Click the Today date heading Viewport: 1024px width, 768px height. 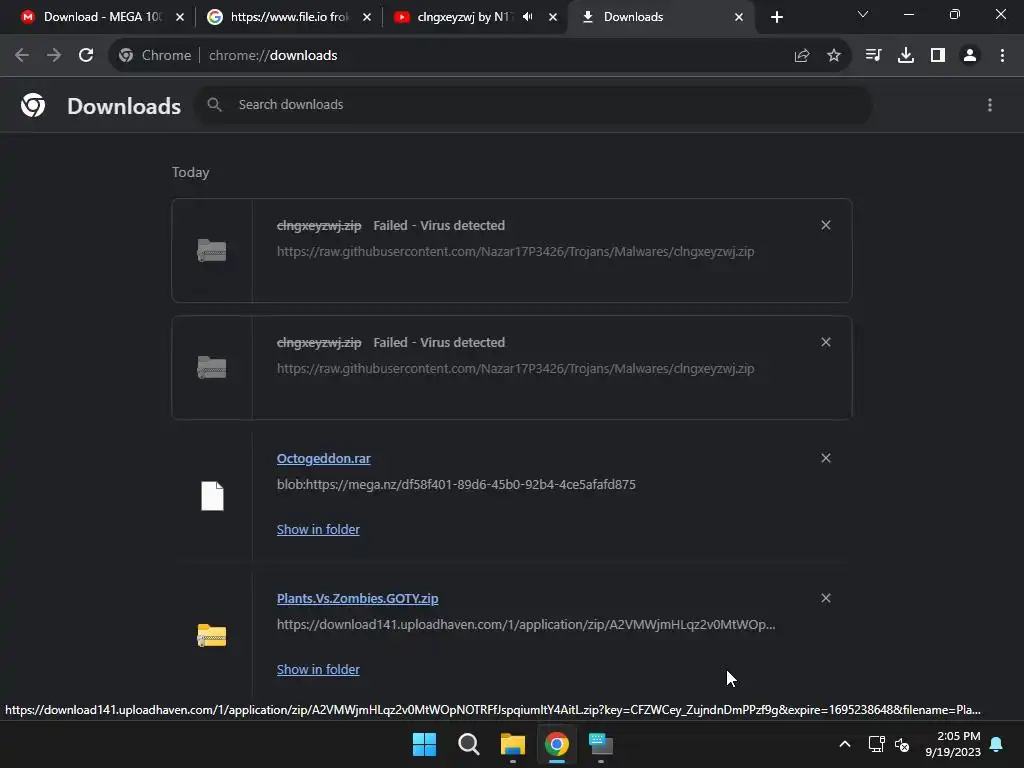pyautogui.click(x=191, y=172)
